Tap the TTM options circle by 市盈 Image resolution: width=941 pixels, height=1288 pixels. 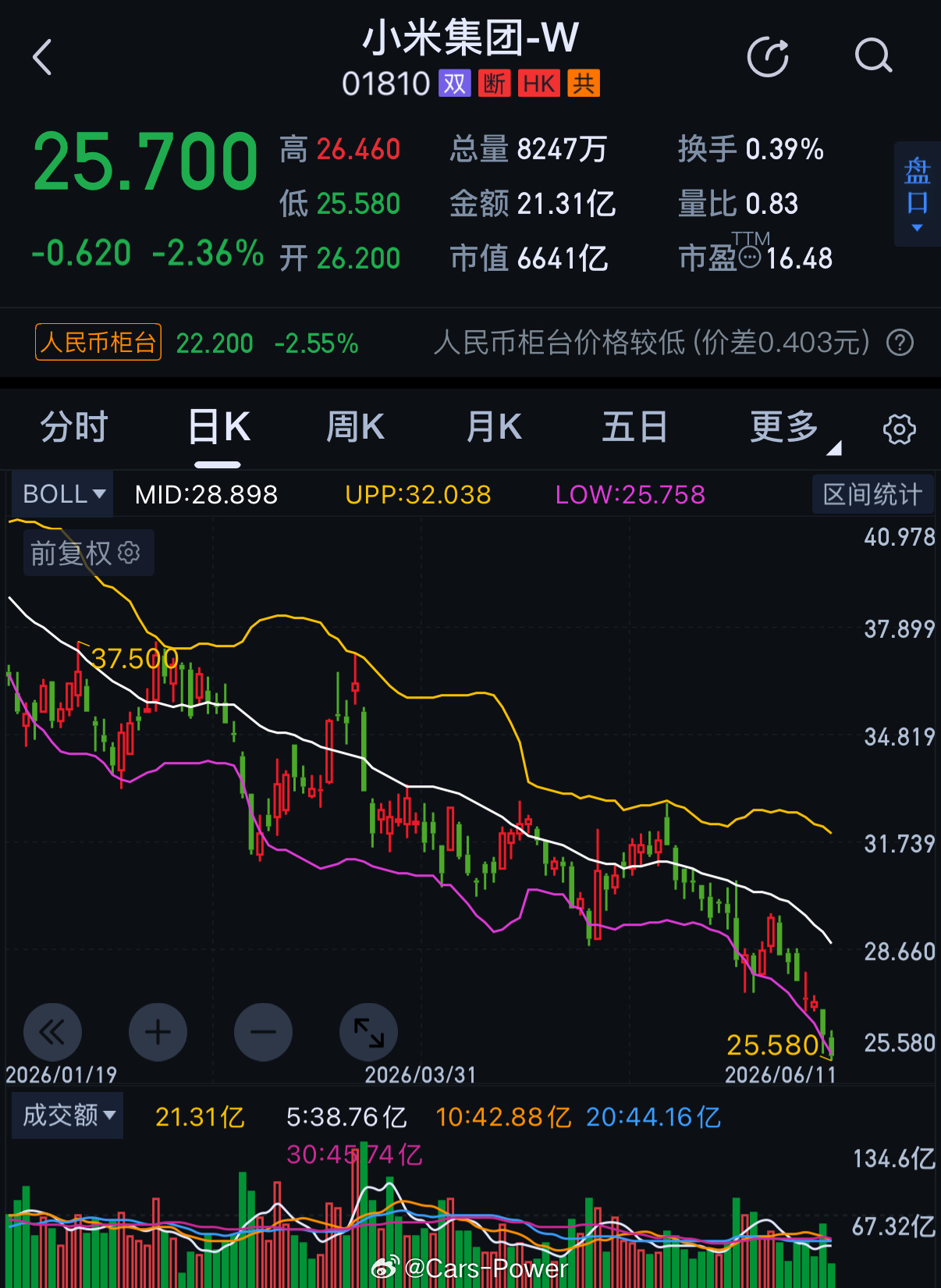point(749,258)
